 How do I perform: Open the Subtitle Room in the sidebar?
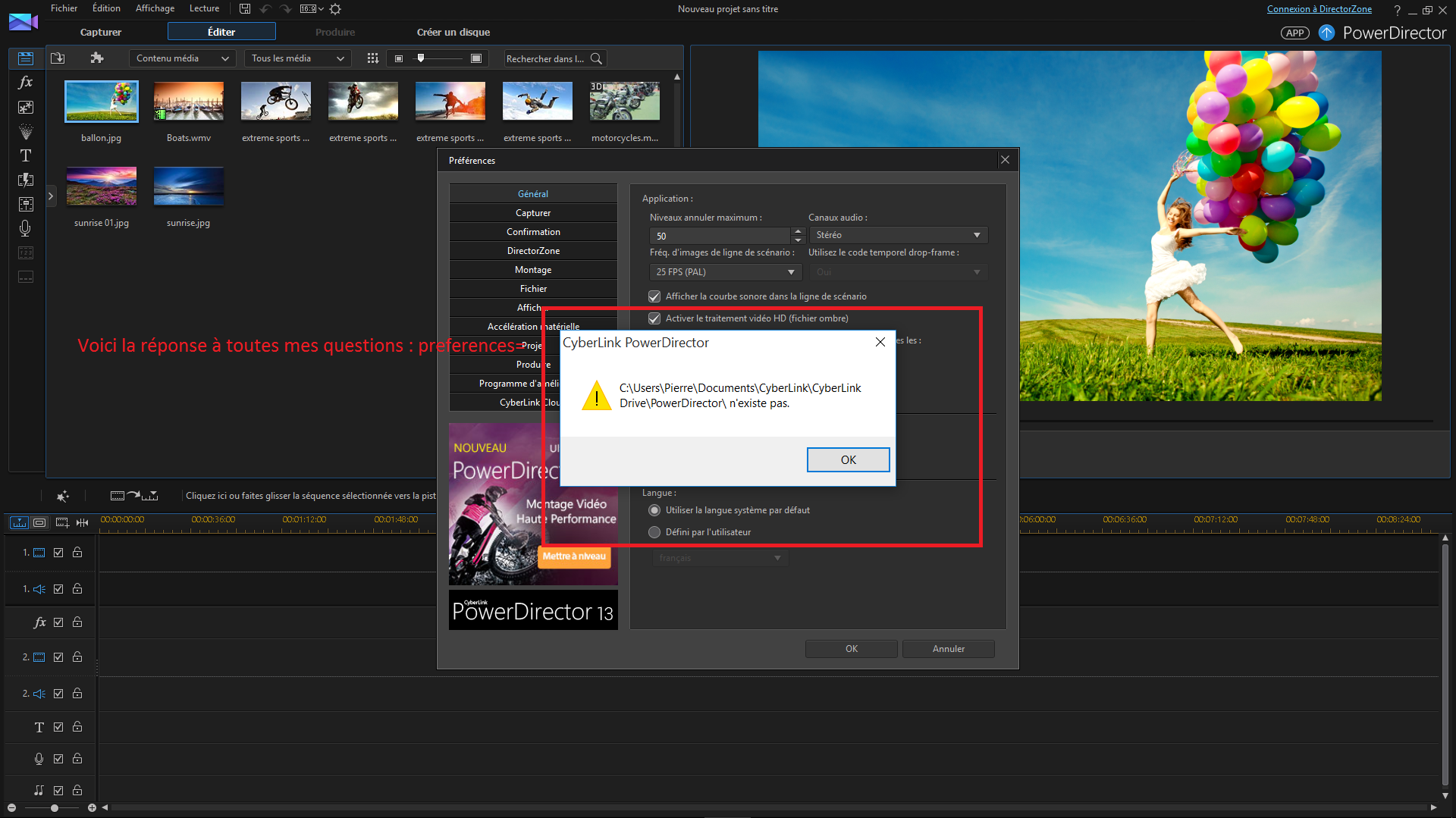pyautogui.click(x=26, y=277)
